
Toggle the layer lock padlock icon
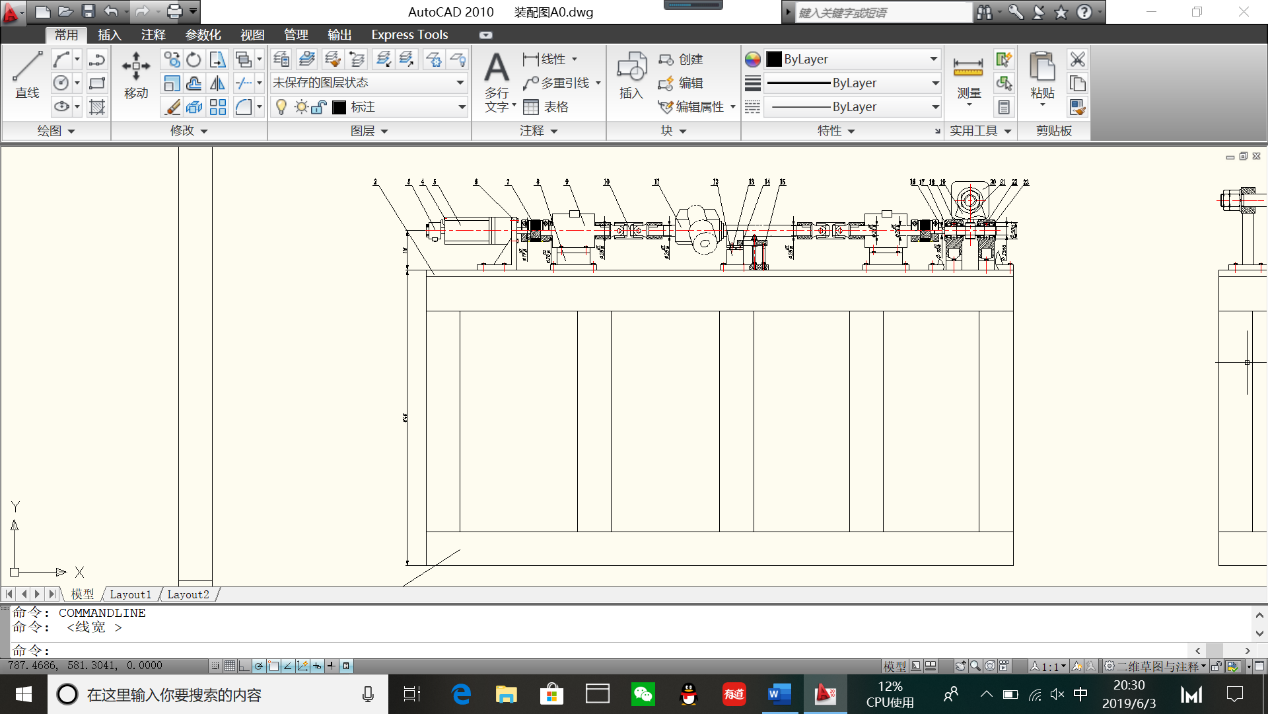click(319, 107)
